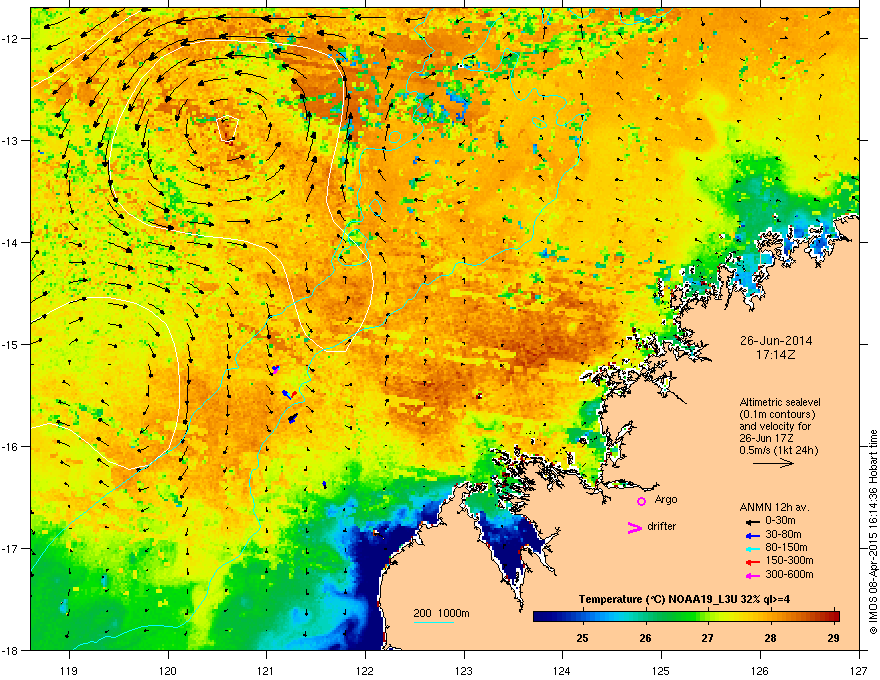Viewport: 880px width, 680px height.
Task: Click the black 0-30m arrow legend symbol
Action: click(752, 521)
